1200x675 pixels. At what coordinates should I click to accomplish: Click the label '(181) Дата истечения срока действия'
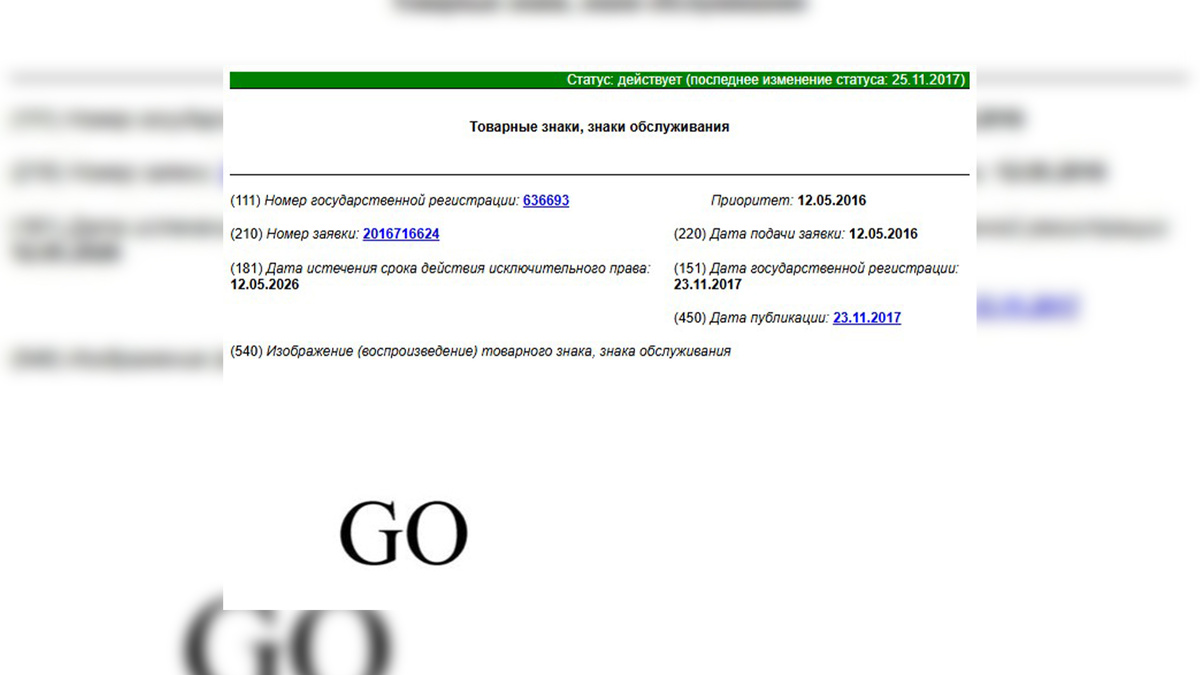(440, 268)
